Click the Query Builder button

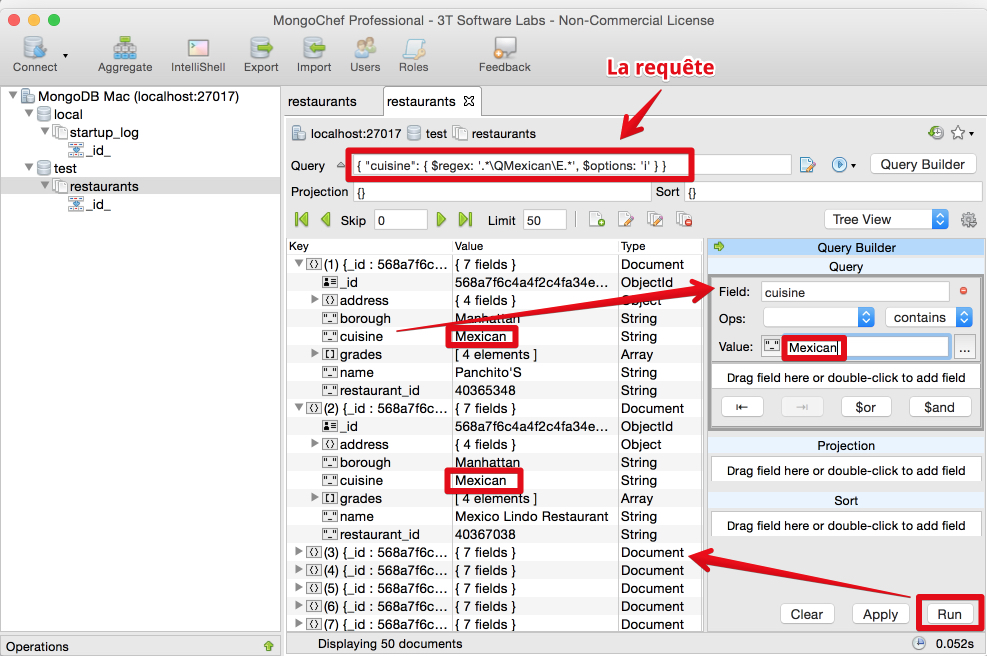pyautogui.click(x=922, y=164)
